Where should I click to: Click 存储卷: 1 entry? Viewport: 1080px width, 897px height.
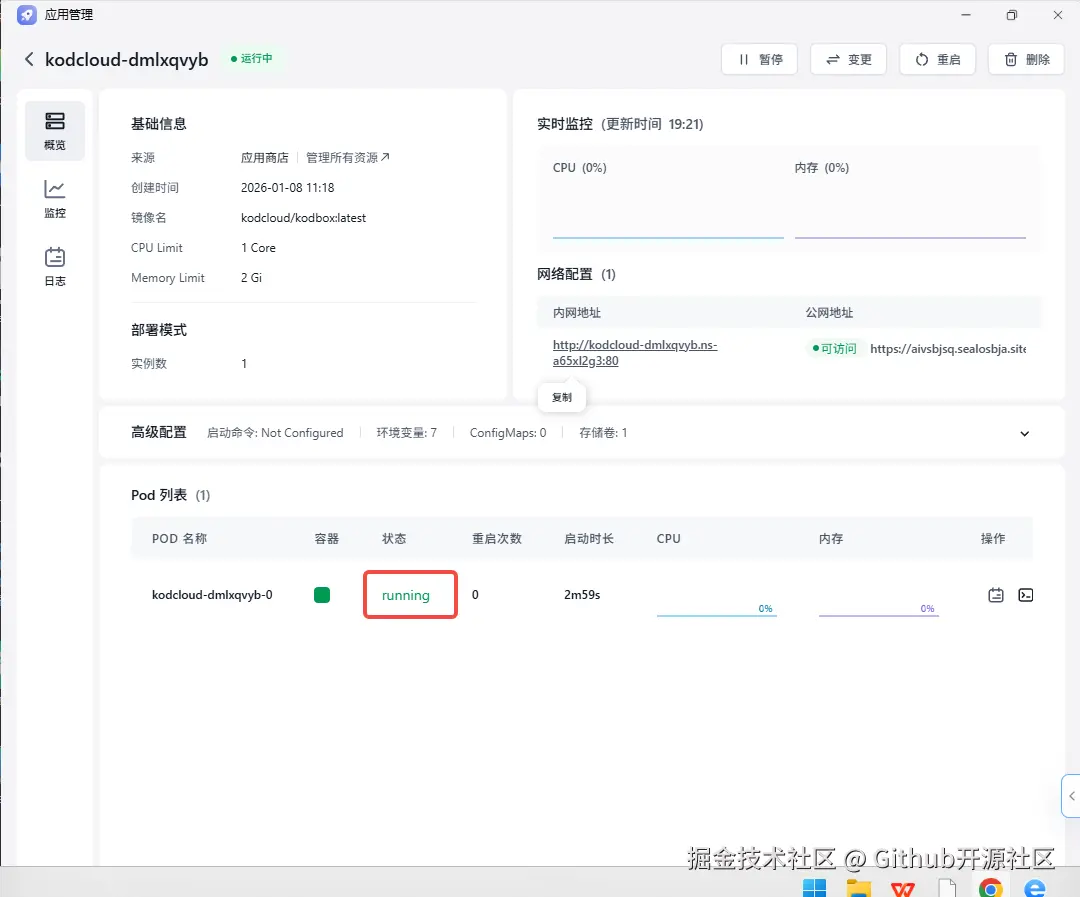tap(603, 433)
